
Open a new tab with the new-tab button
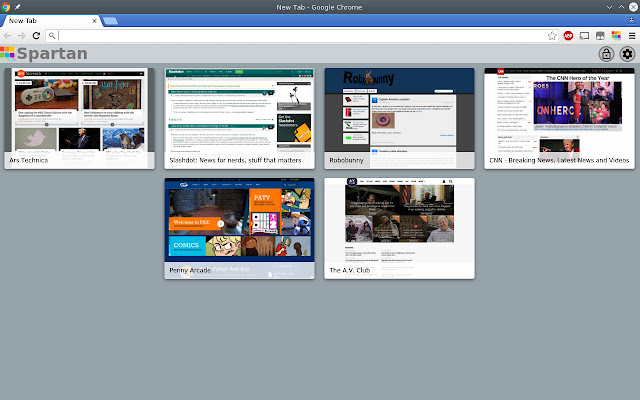tap(110, 21)
